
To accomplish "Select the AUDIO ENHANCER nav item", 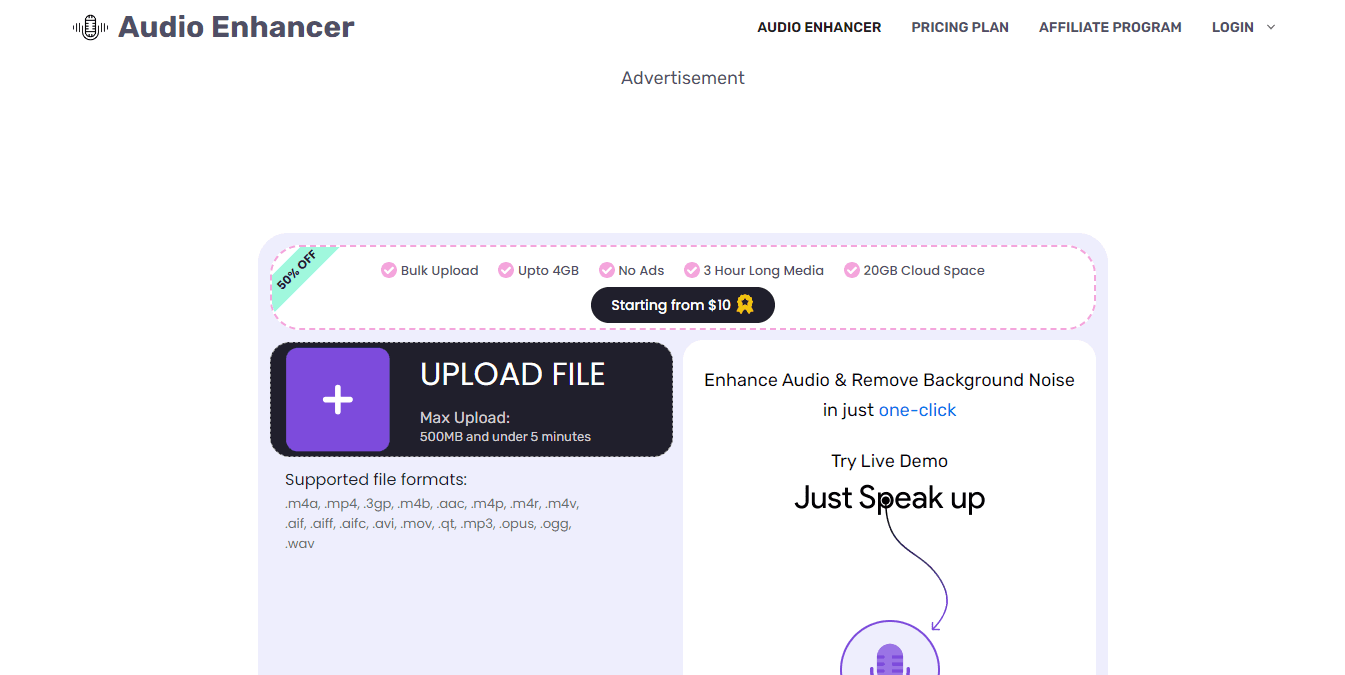I will pos(819,27).
